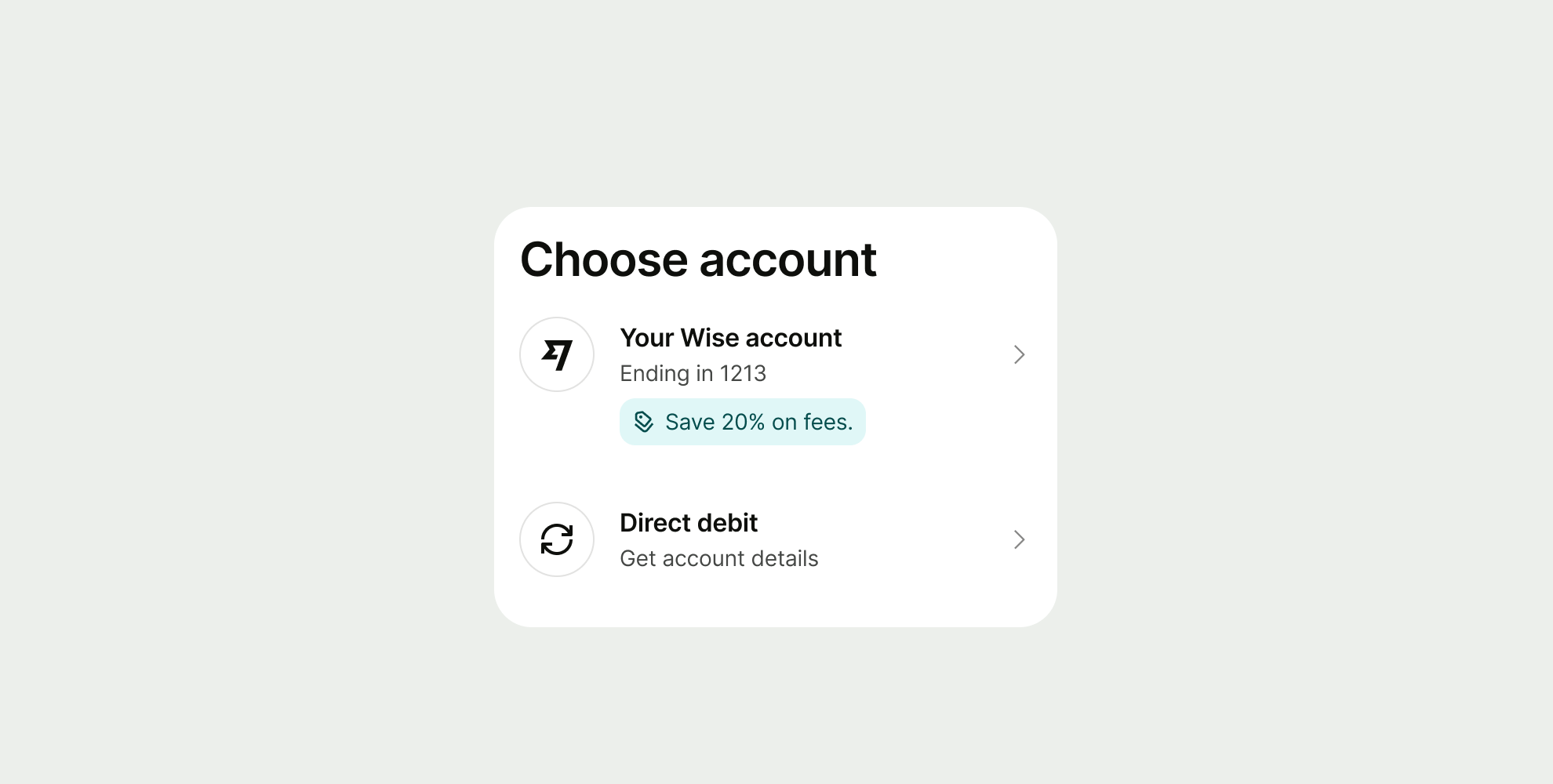Click the Ending in 1213 label

[x=693, y=373]
